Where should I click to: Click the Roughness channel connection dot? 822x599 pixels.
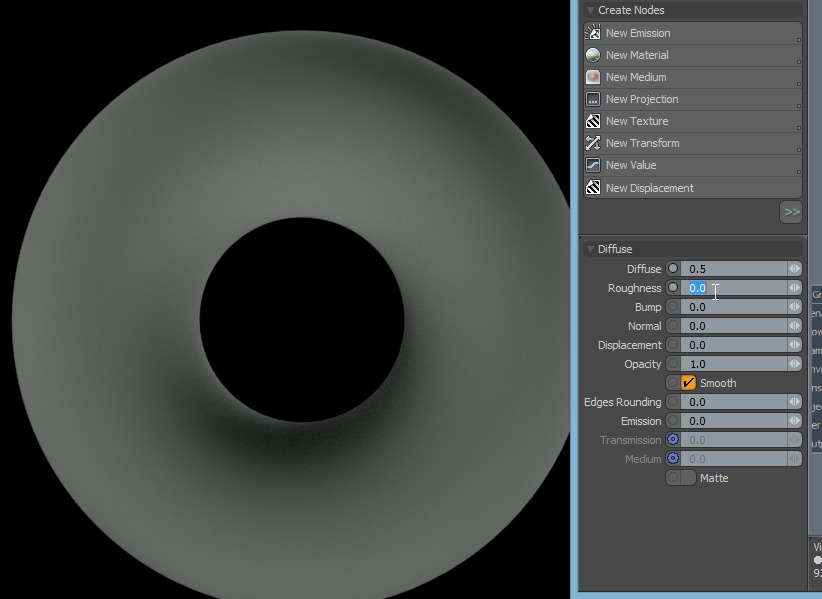point(673,287)
